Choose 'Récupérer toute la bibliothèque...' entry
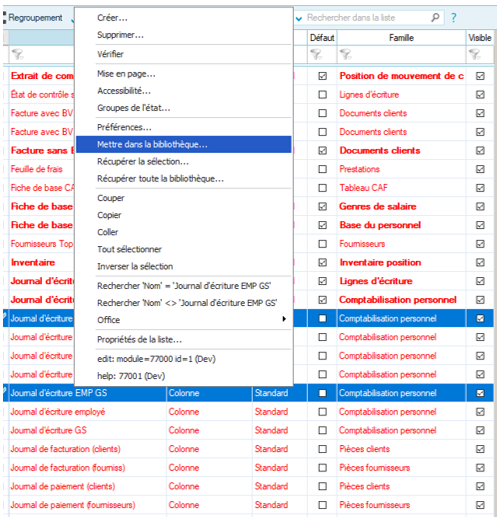Image resolution: width=497 pixels, height=517 pixels. click(x=184, y=179)
